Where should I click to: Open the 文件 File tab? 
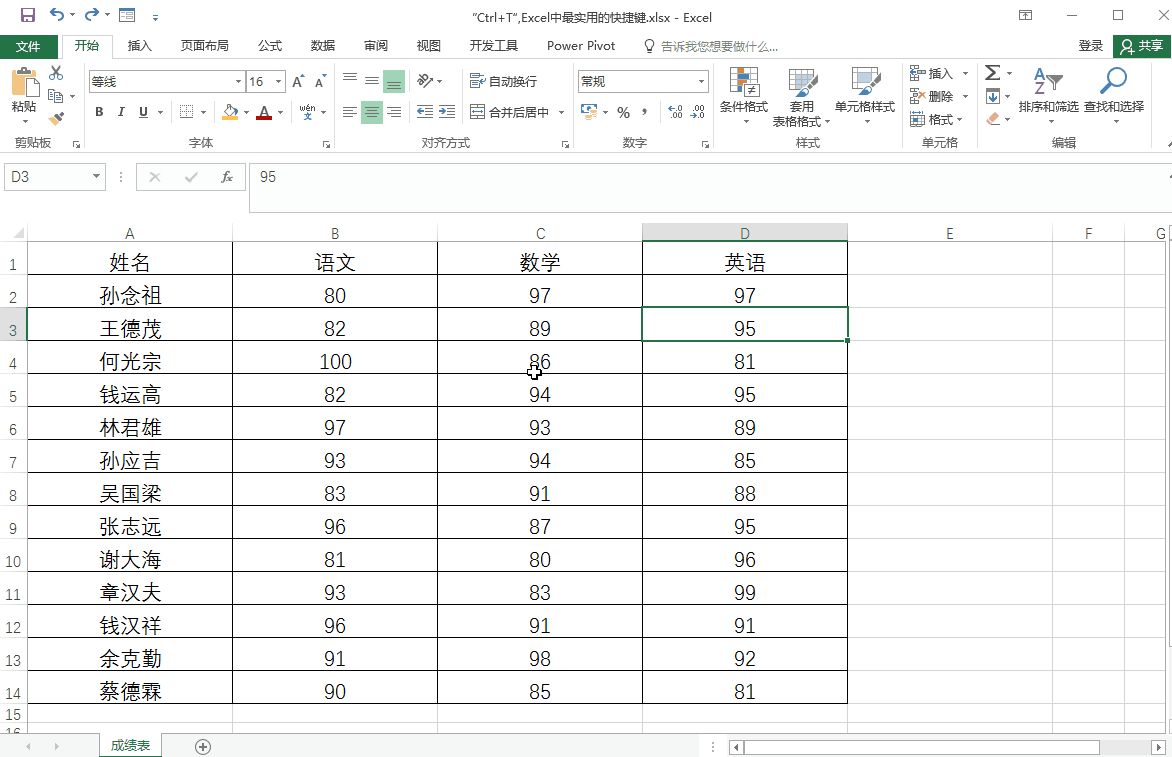pyautogui.click(x=28, y=46)
